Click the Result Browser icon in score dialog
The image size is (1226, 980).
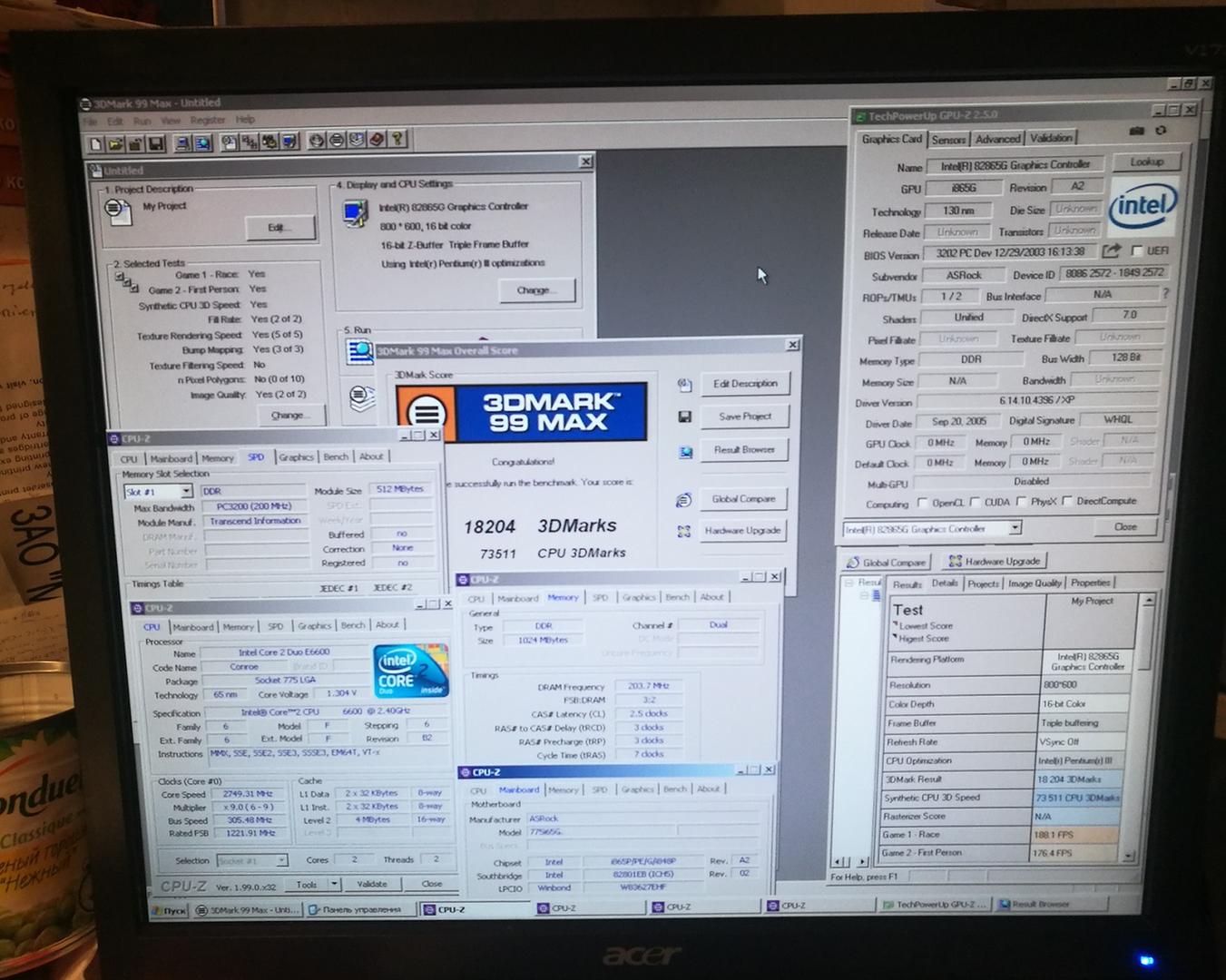(685, 451)
